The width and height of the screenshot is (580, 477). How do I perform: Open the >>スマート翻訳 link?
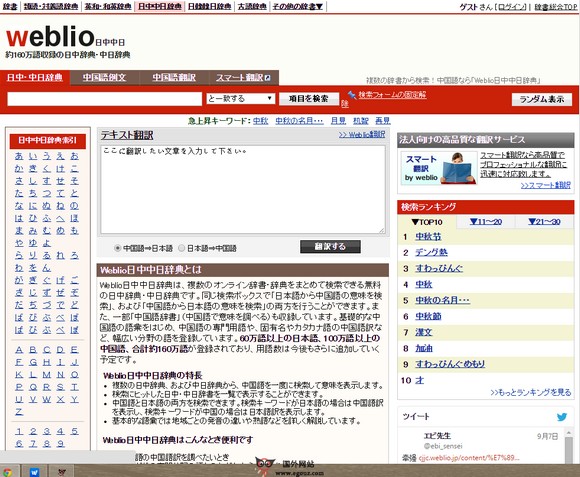coord(546,185)
